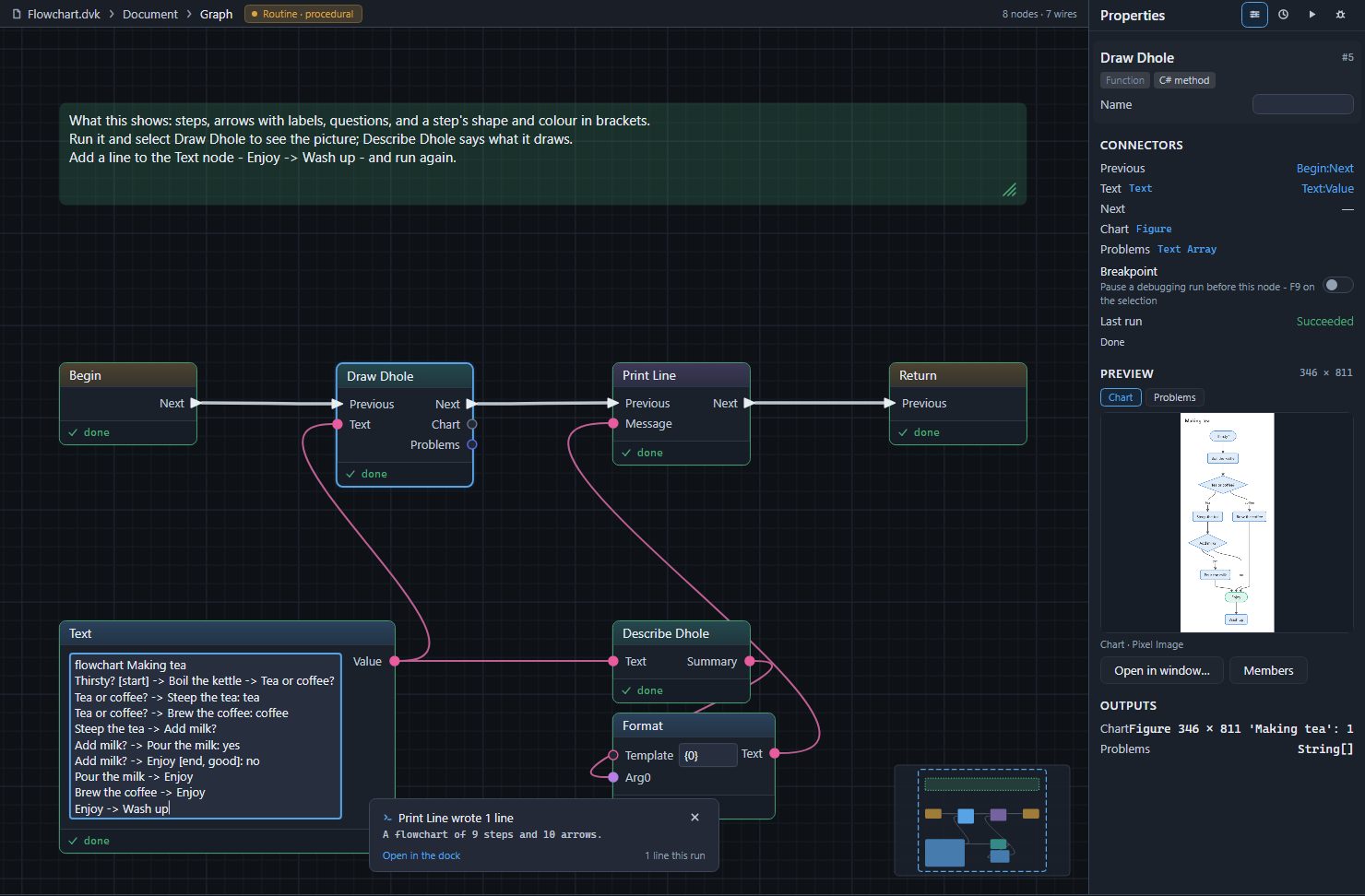This screenshot has width=1365, height=896.
Task: Click the Text node Value output port
Action: pyautogui.click(x=395, y=661)
